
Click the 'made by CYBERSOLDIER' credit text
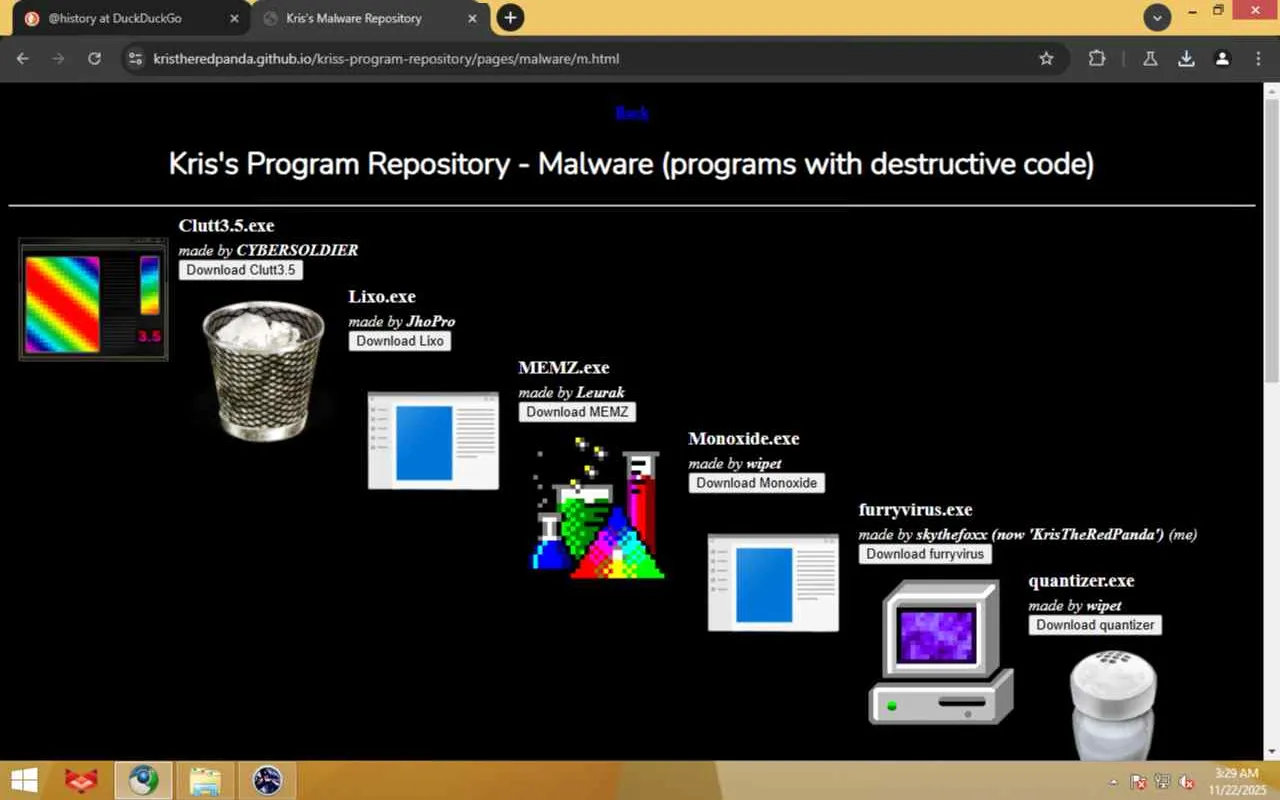pos(268,250)
